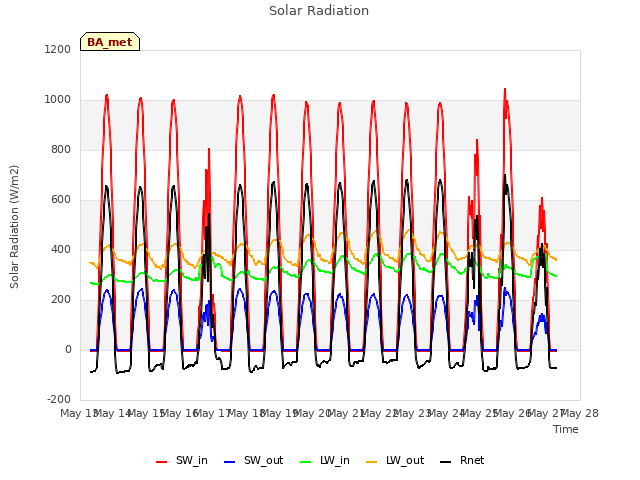Click the BA_met annotation label
Image resolution: width=640 pixels, height=480 pixels.
pos(110,42)
